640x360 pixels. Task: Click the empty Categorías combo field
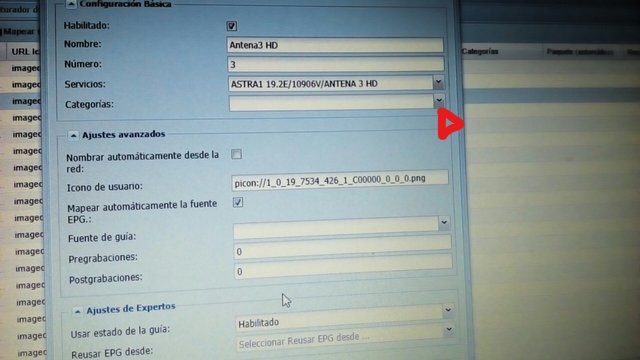pyautogui.click(x=331, y=102)
